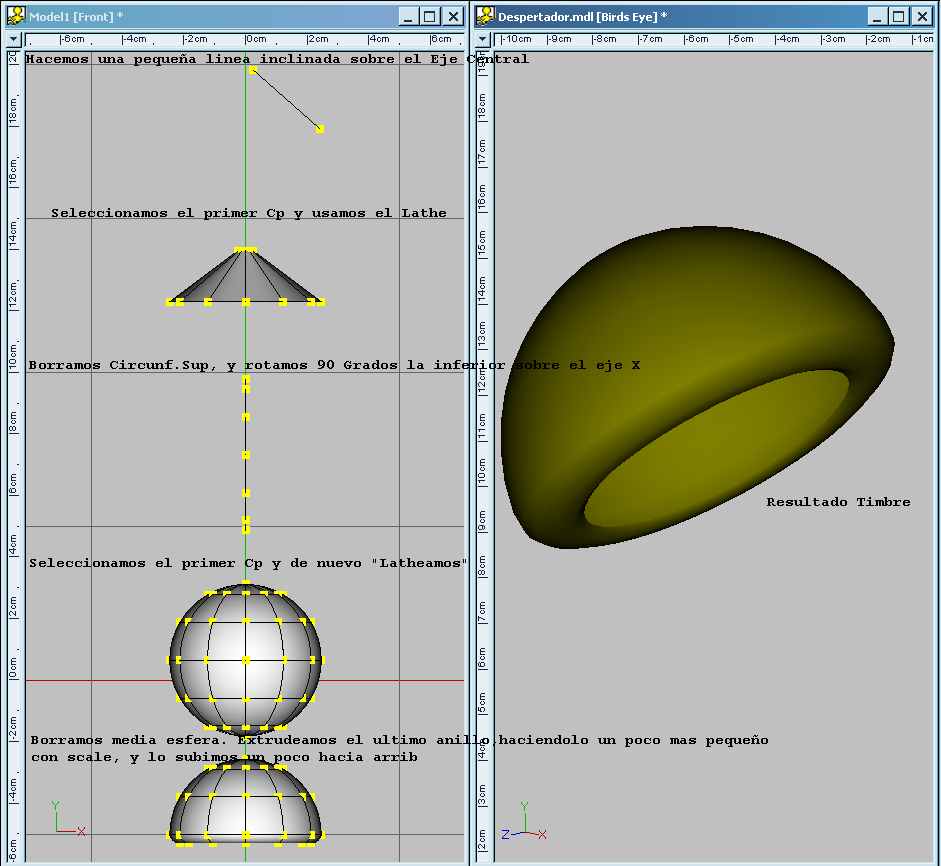Click 'Seleccionamos el primer Cp y de nuevo "Latheamos"' text
The image size is (941, 866).
pyautogui.click(x=248, y=563)
